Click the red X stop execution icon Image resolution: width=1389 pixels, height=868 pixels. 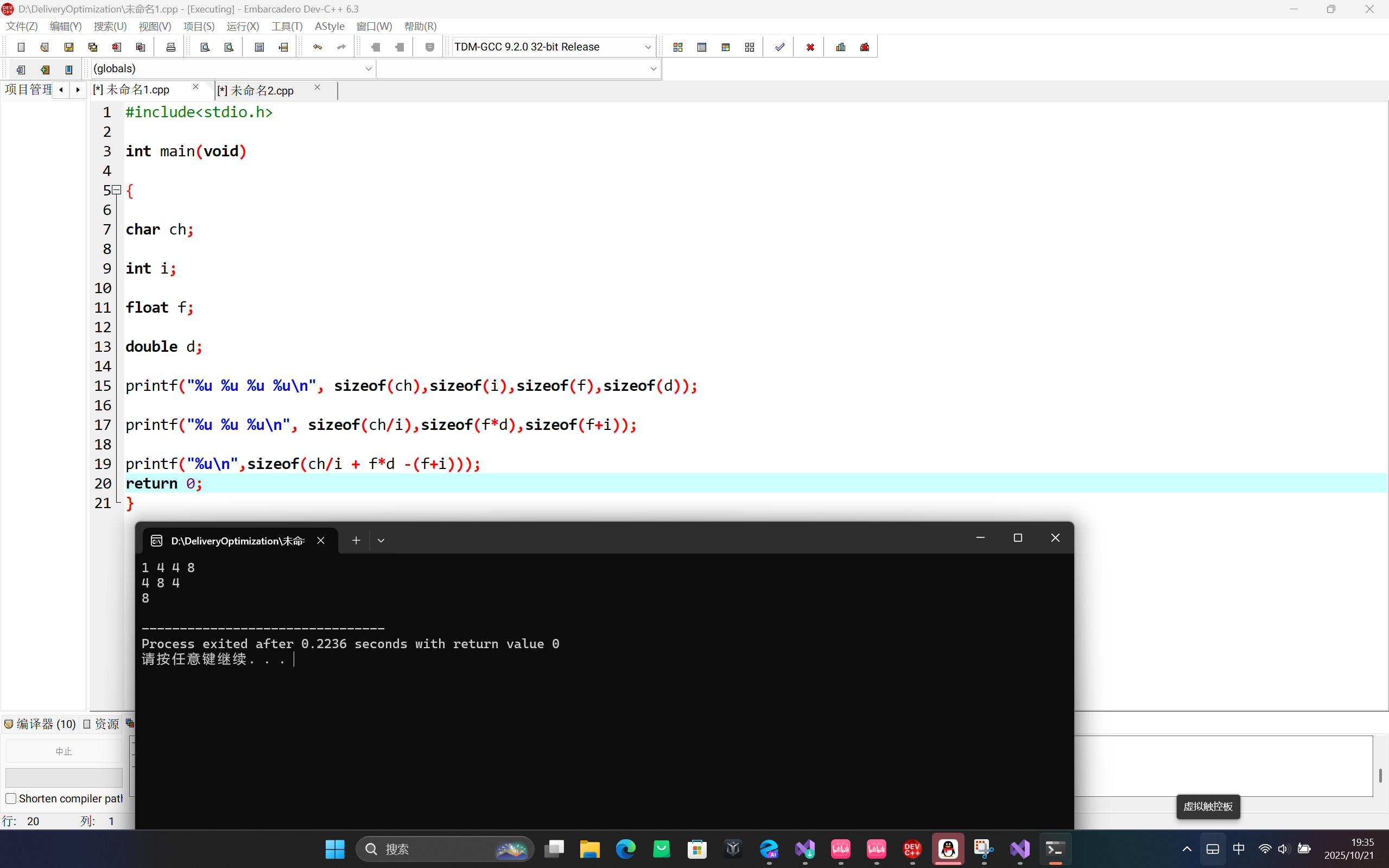[x=810, y=47]
